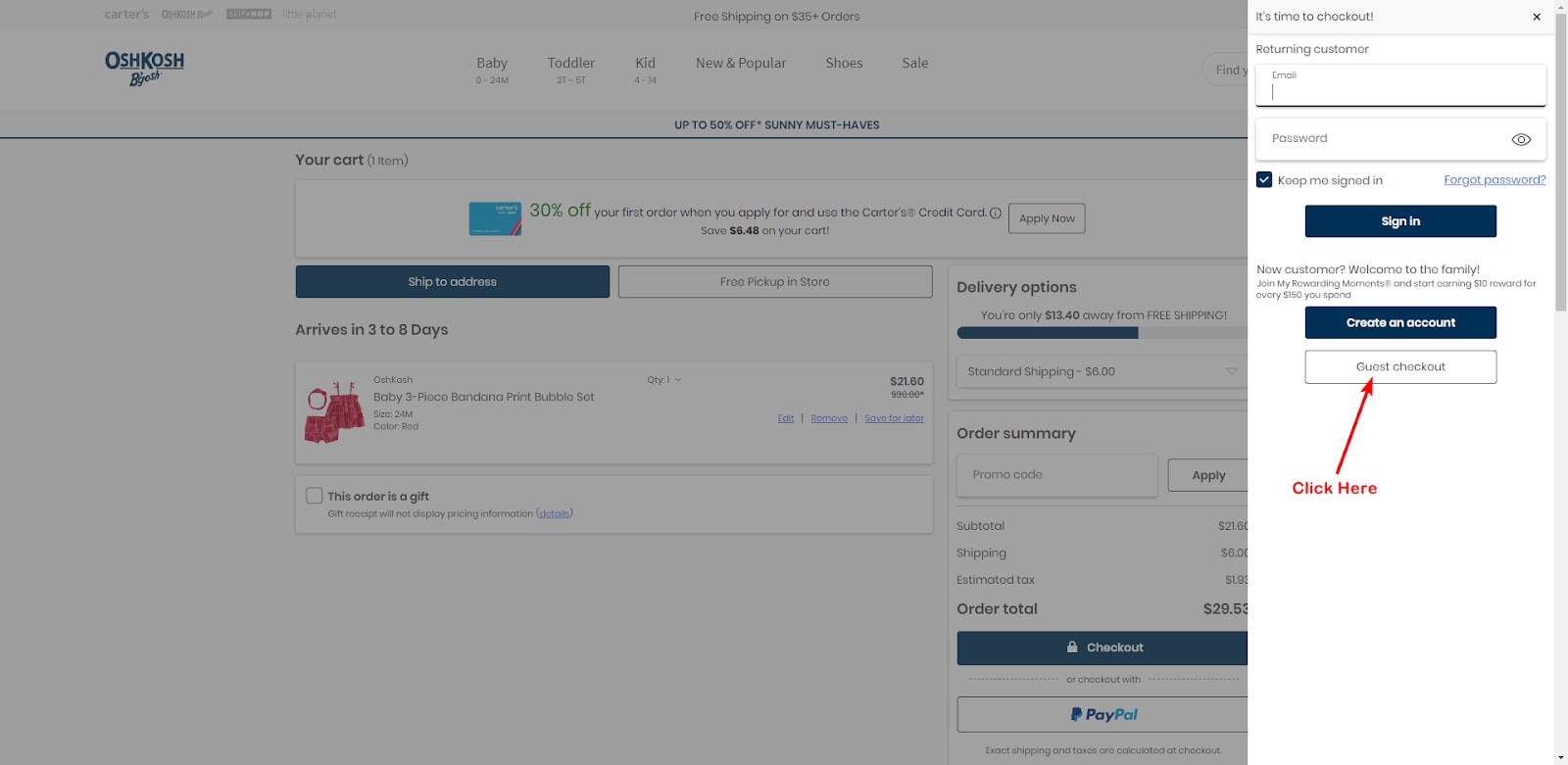Click the free shipping progress bar
This screenshot has width=1568, height=765.
click(x=1102, y=333)
